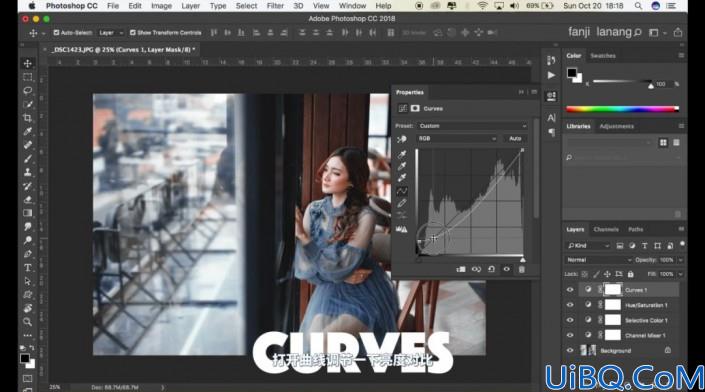Click the foreground color swatch in Color panel
Screen dimensions: 705x392
coord(571,73)
